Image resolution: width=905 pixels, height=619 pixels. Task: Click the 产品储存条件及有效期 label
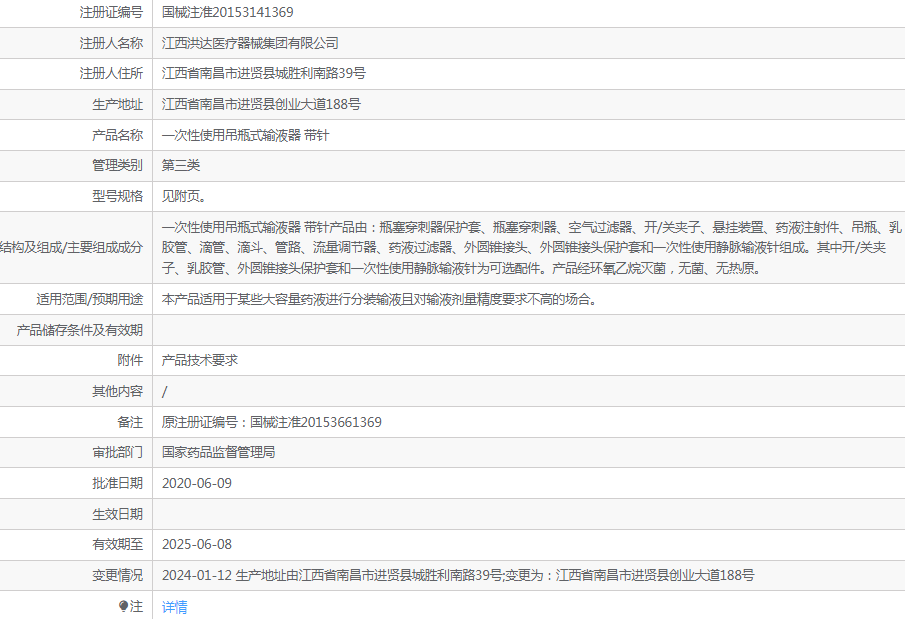tap(79, 330)
